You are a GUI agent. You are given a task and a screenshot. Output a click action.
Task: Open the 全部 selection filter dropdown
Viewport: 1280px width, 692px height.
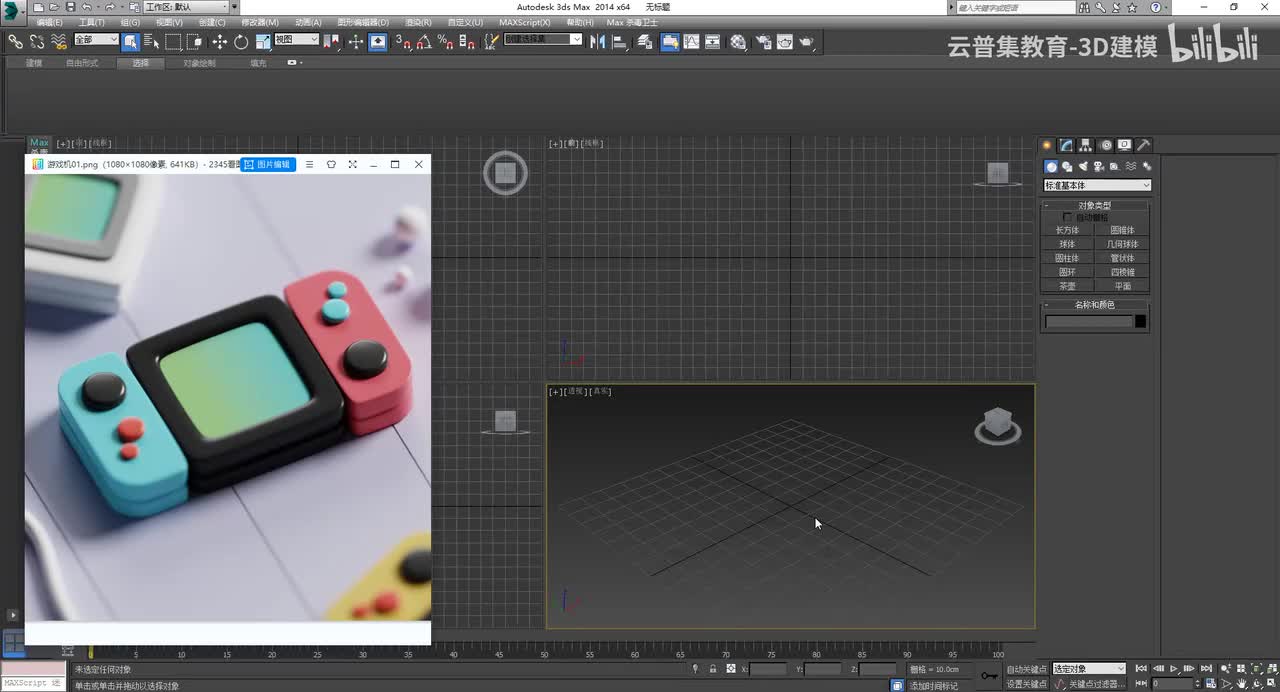96,40
